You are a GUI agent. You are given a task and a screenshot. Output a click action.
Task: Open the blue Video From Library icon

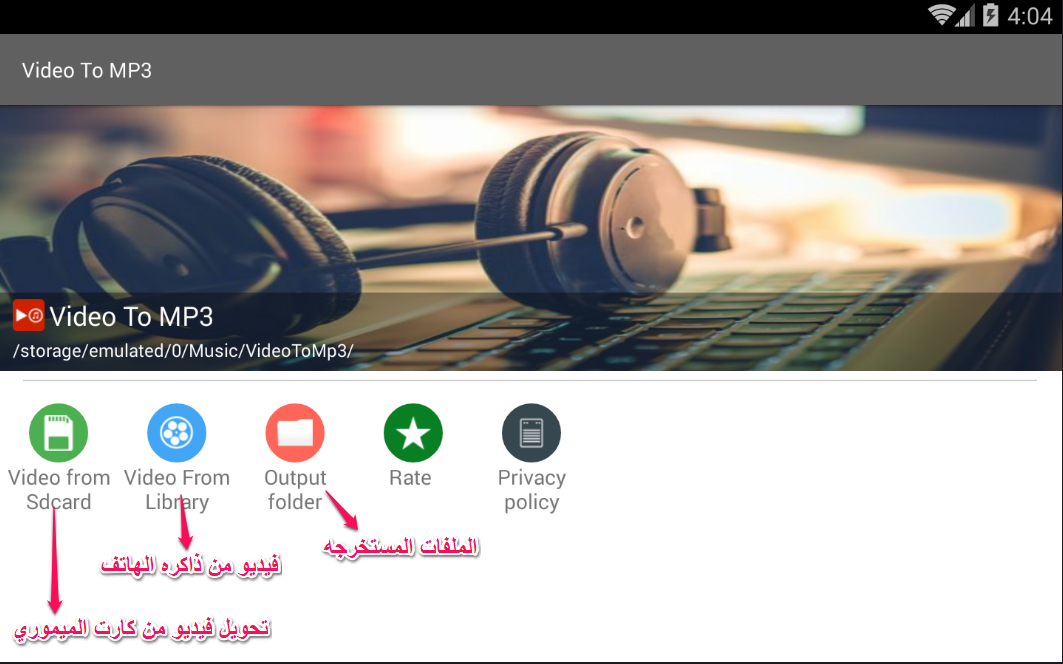click(177, 433)
